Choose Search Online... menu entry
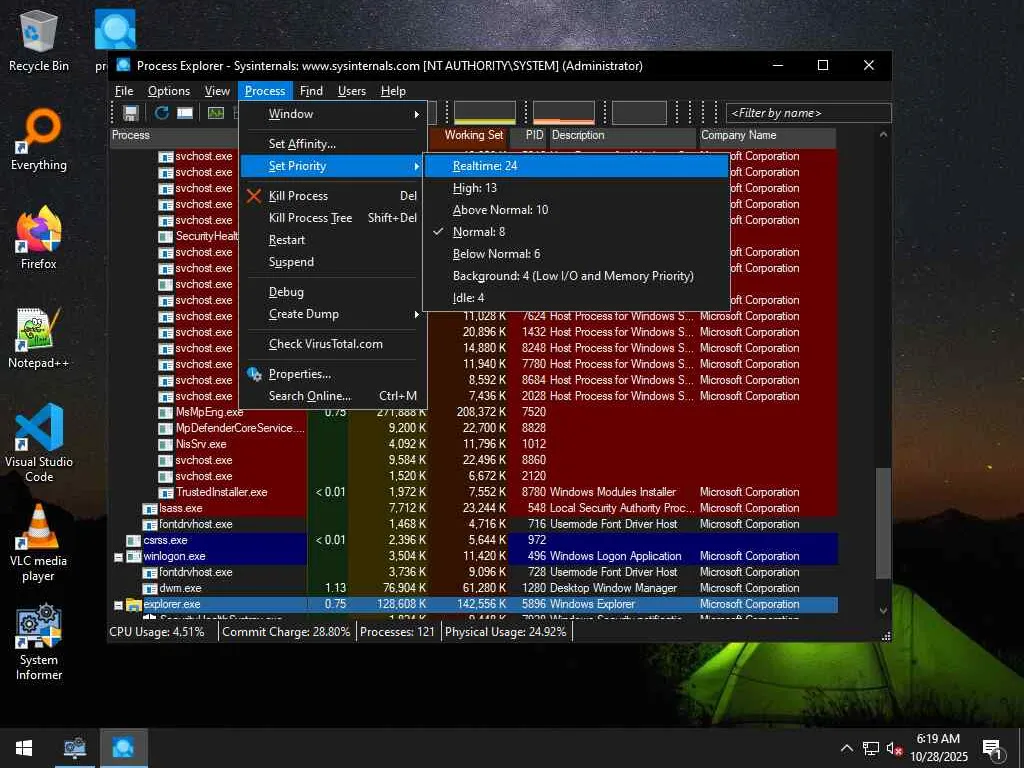This screenshot has height=768, width=1024. 333,396
